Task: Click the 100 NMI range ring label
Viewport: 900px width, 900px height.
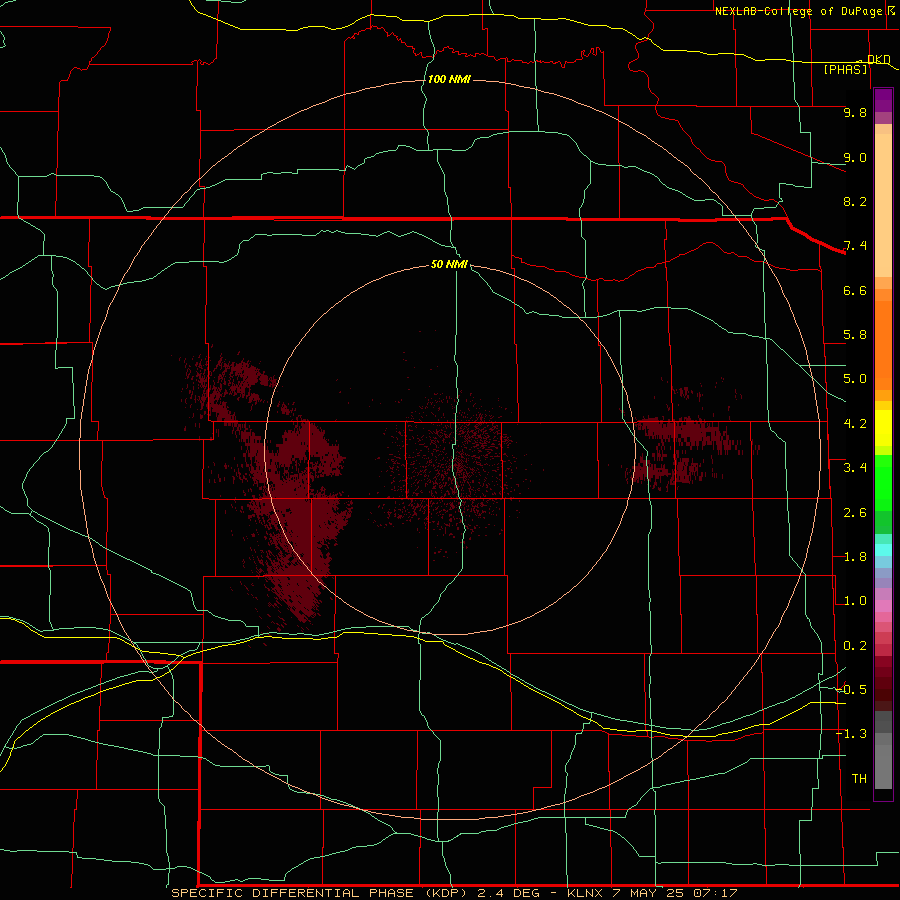Action: point(449,79)
